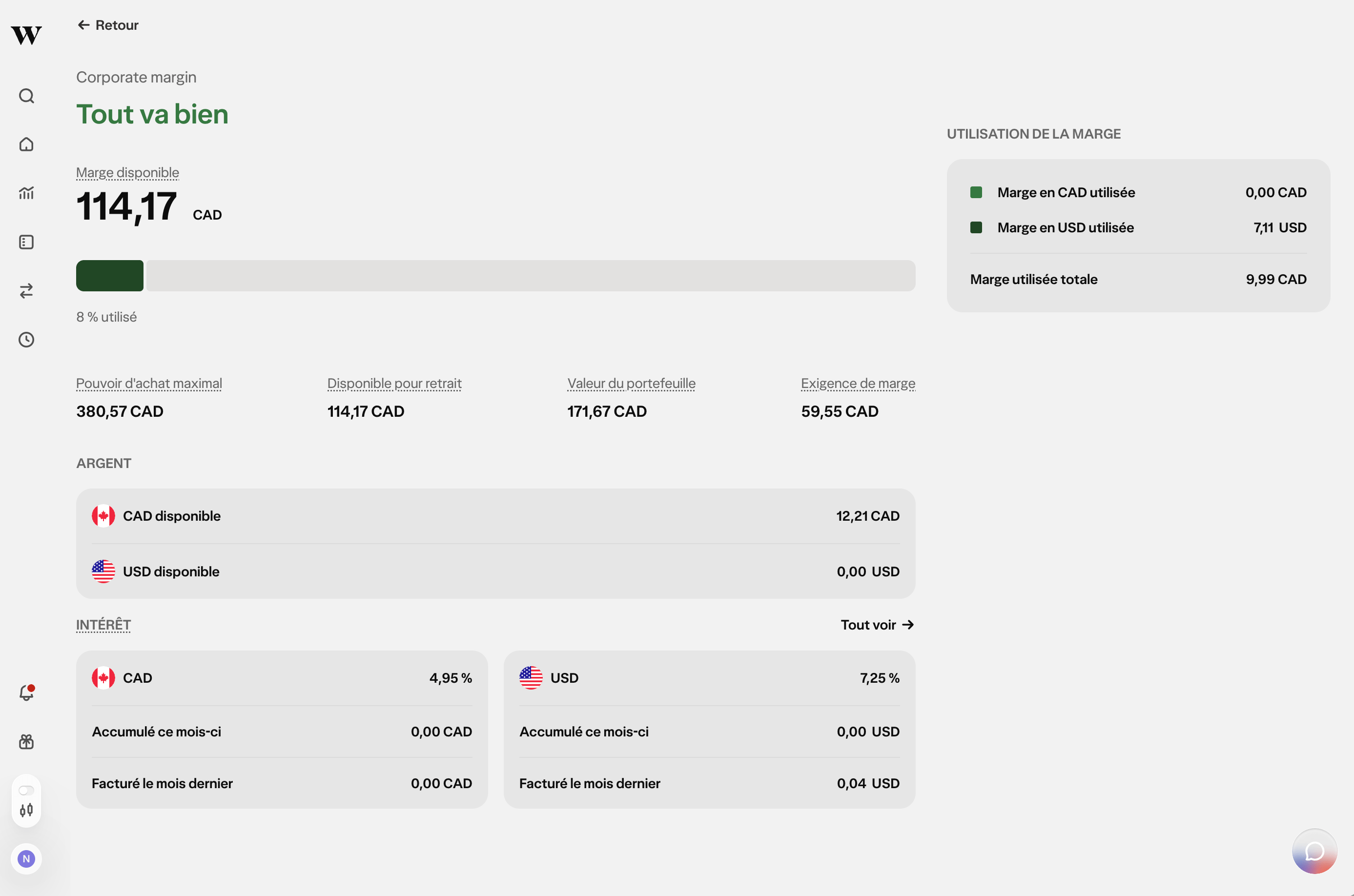Click Marge utilisée totale value 9,99 CAD
This screenshot has height=896, width=1354.
click(x=1276, y=280)
